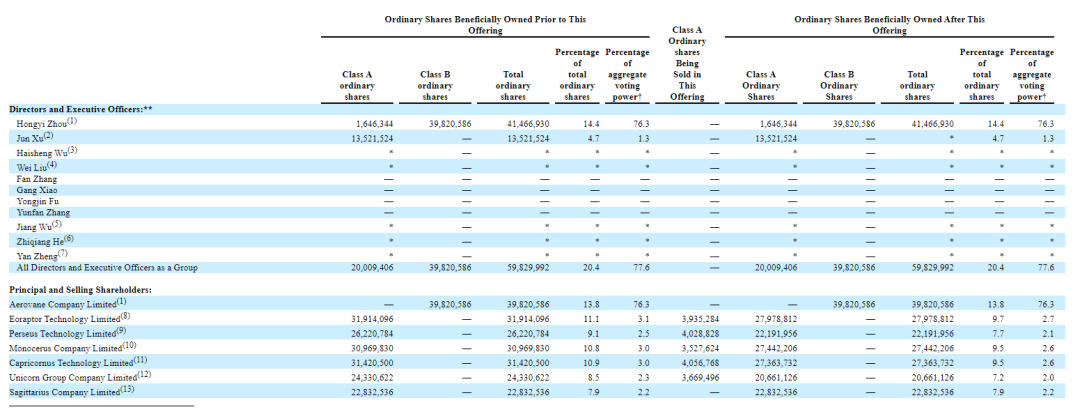The image size is (1080, 414).
Task: Click Capricornus after-offering Class A 27,363,732
Action: click(x=776, y=363)
